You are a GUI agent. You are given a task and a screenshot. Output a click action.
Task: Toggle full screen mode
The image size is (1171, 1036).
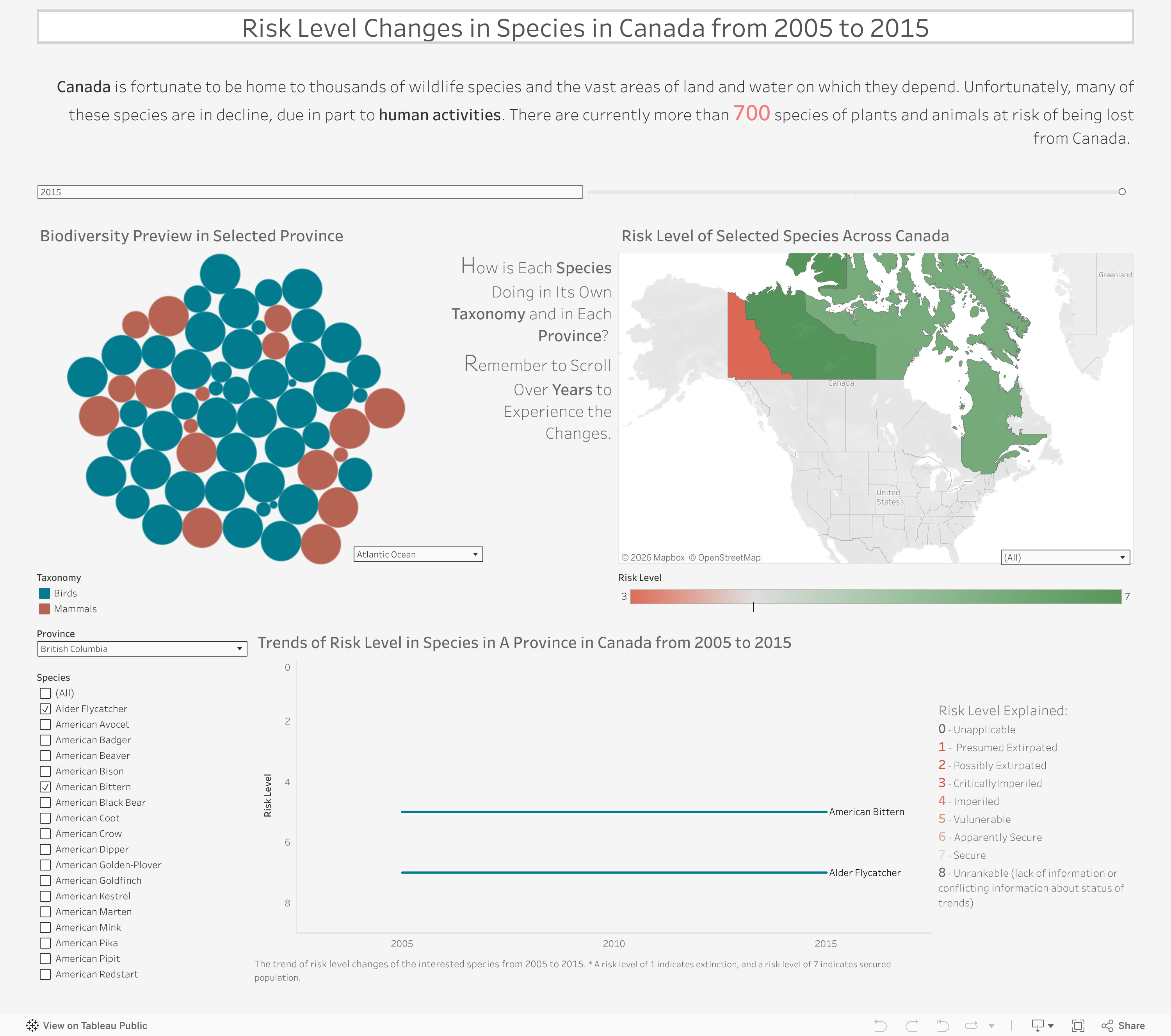pyautogui.click(x=1077, y=1026)
